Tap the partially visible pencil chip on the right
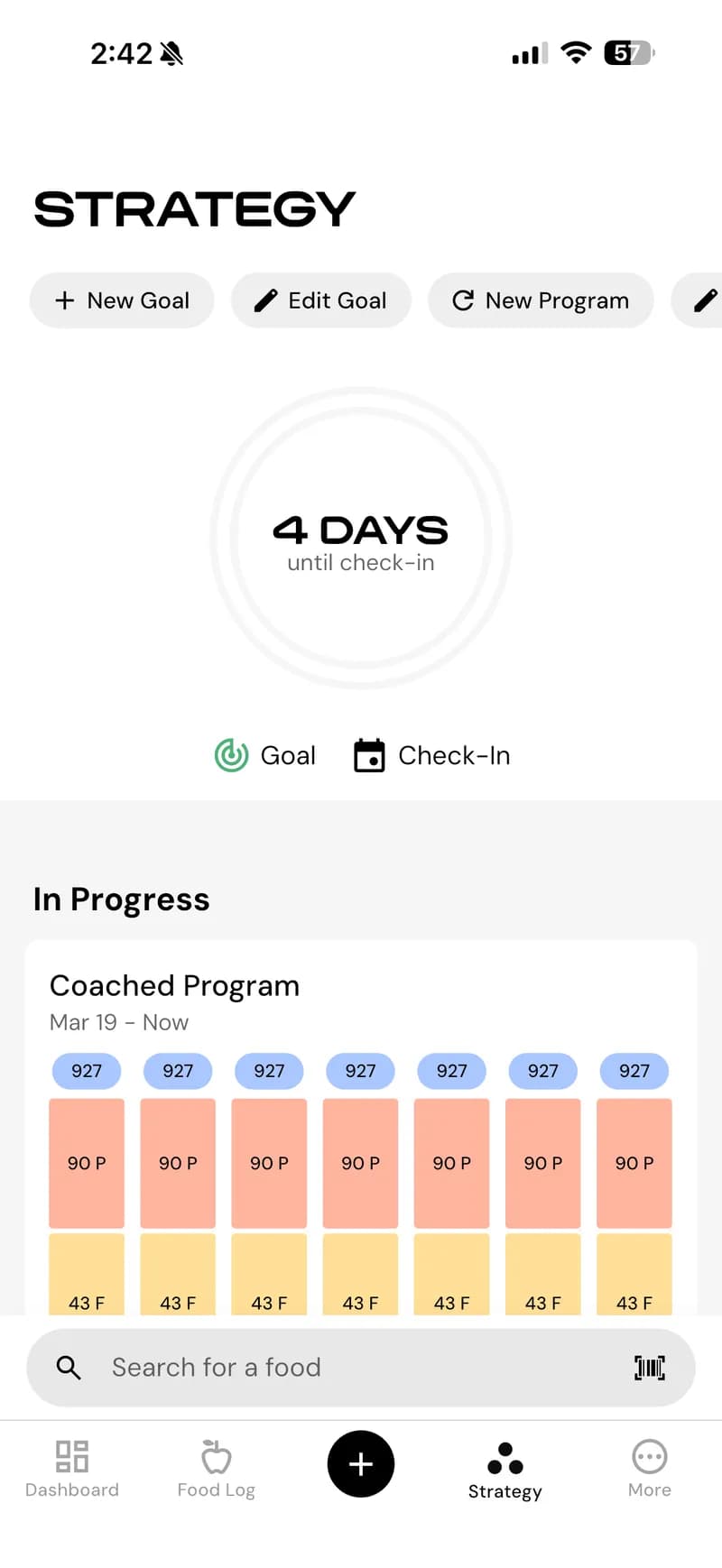This screenshot has width=722, height=1568. click(x=704, y=300)
